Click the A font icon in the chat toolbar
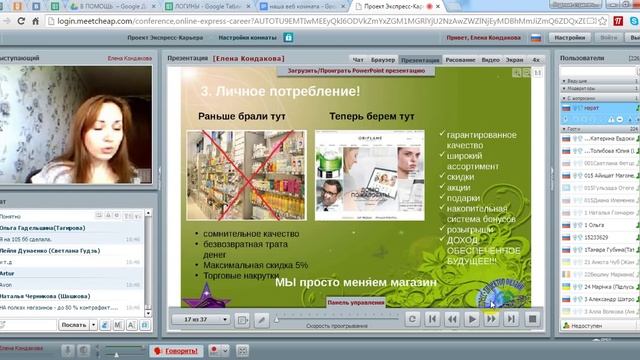 point(132,325)
